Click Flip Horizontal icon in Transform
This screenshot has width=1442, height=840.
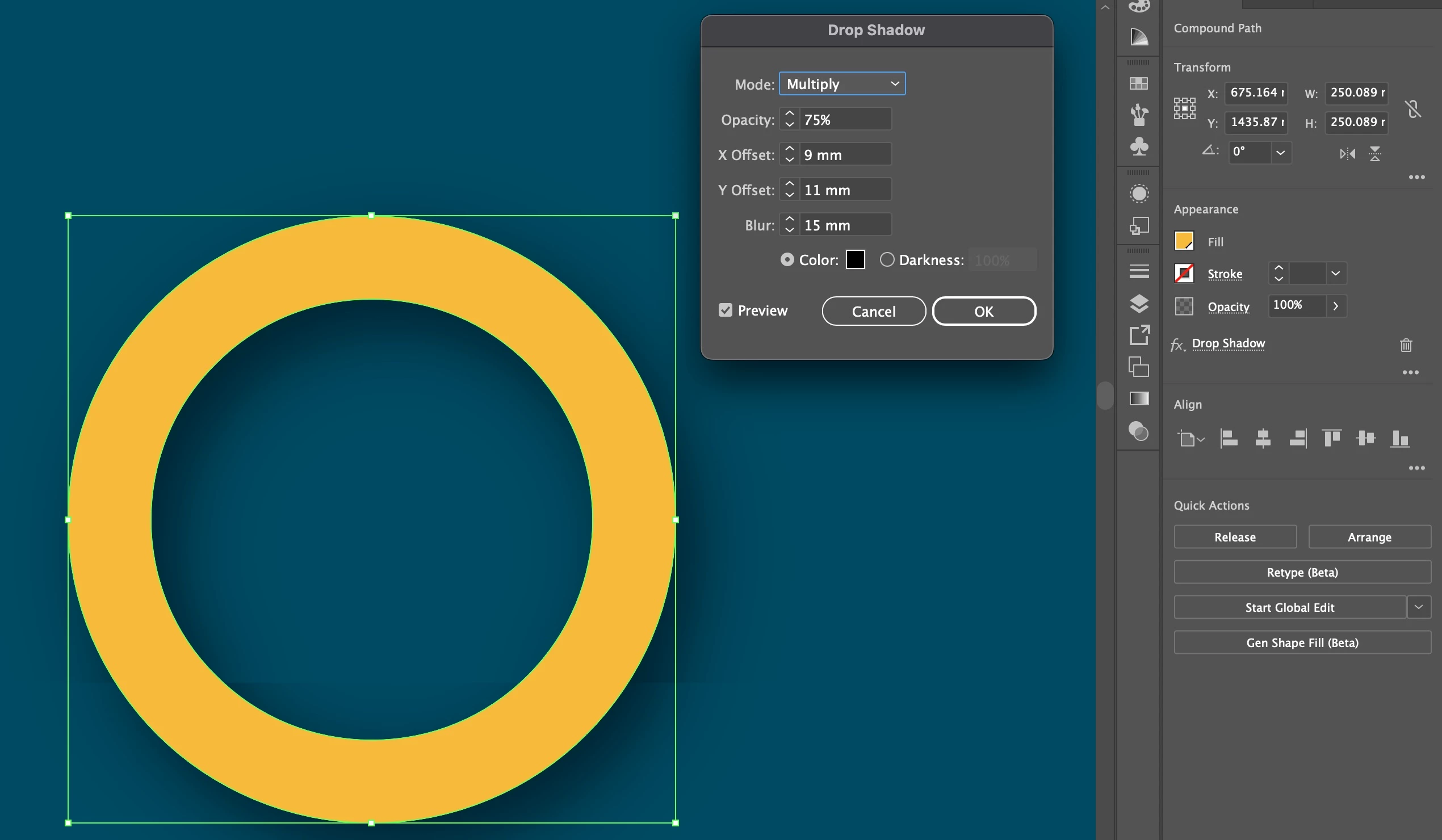coord(1347,153)
